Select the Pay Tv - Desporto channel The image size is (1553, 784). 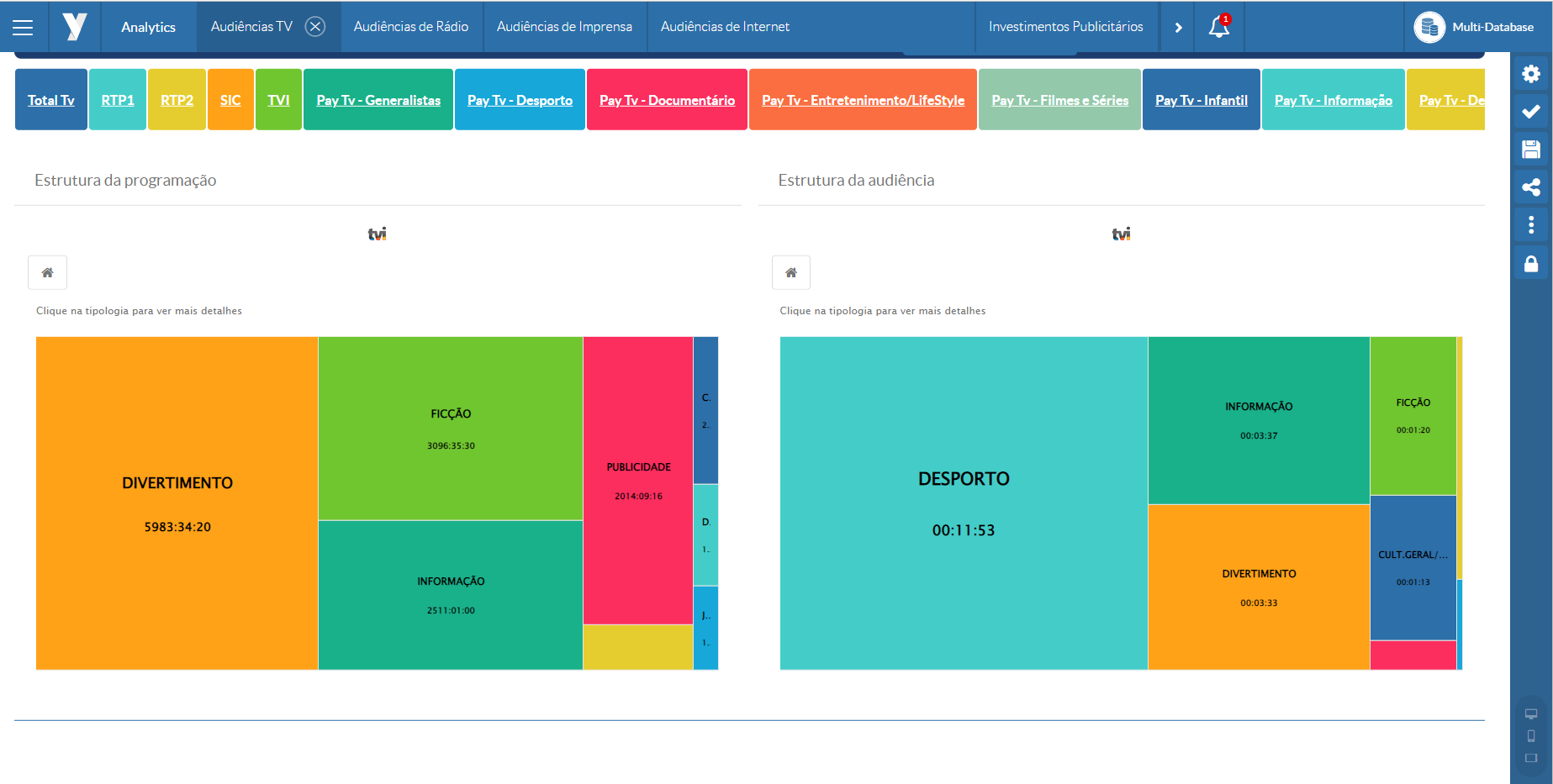pos(520,100)
